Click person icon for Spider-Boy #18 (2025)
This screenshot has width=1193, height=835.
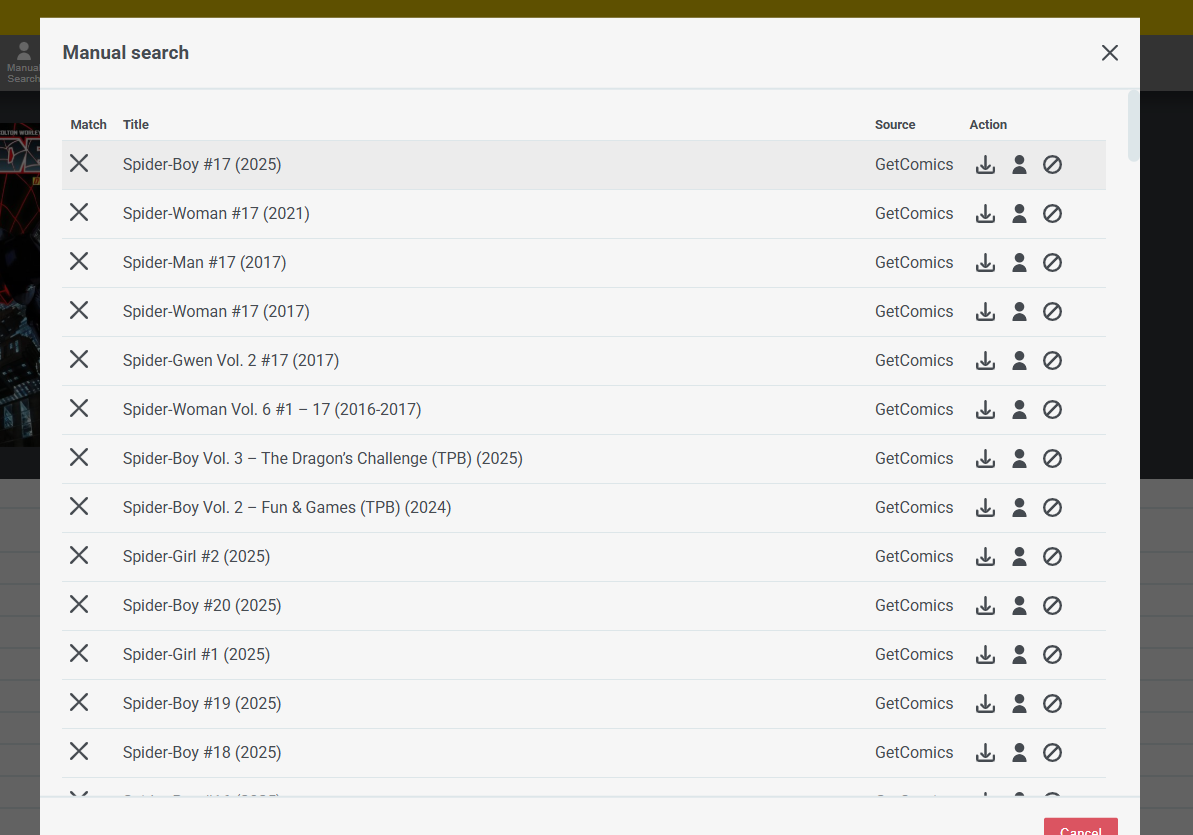point(1020,752)
